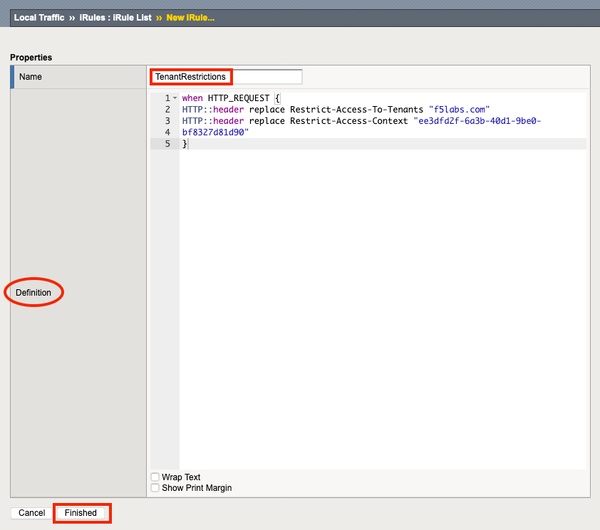
Task: Toggle the Show Print Margin checkbox
Action: tap(154, 488)
